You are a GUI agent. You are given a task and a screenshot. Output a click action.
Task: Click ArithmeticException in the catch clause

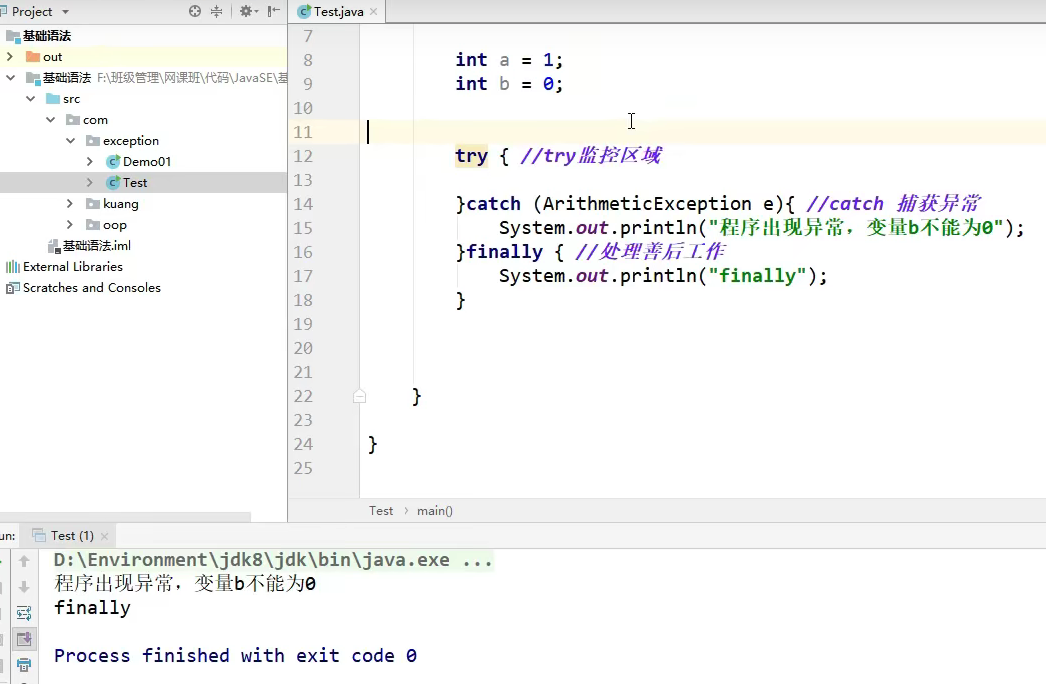pos(646,204)
